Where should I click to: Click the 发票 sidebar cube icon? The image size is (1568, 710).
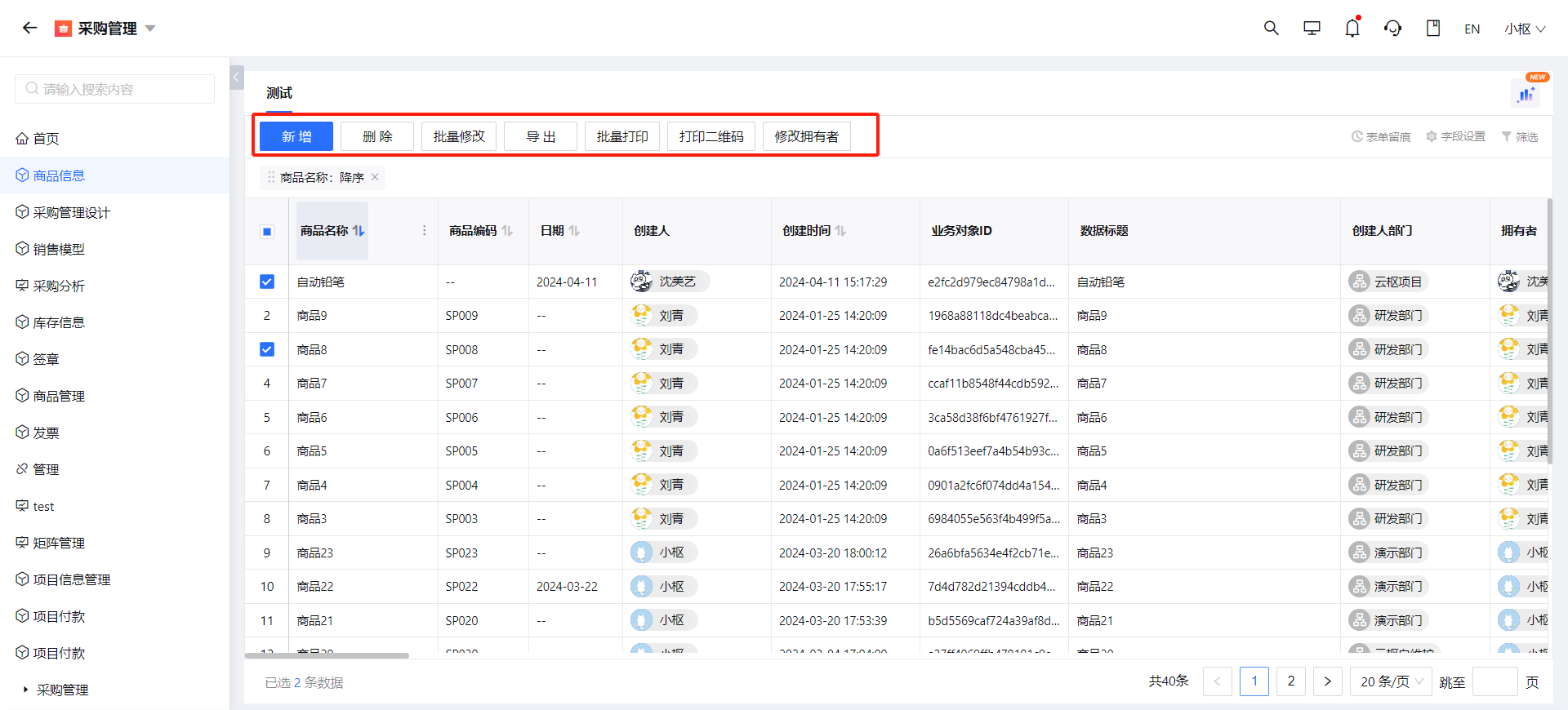pos(22,432)
